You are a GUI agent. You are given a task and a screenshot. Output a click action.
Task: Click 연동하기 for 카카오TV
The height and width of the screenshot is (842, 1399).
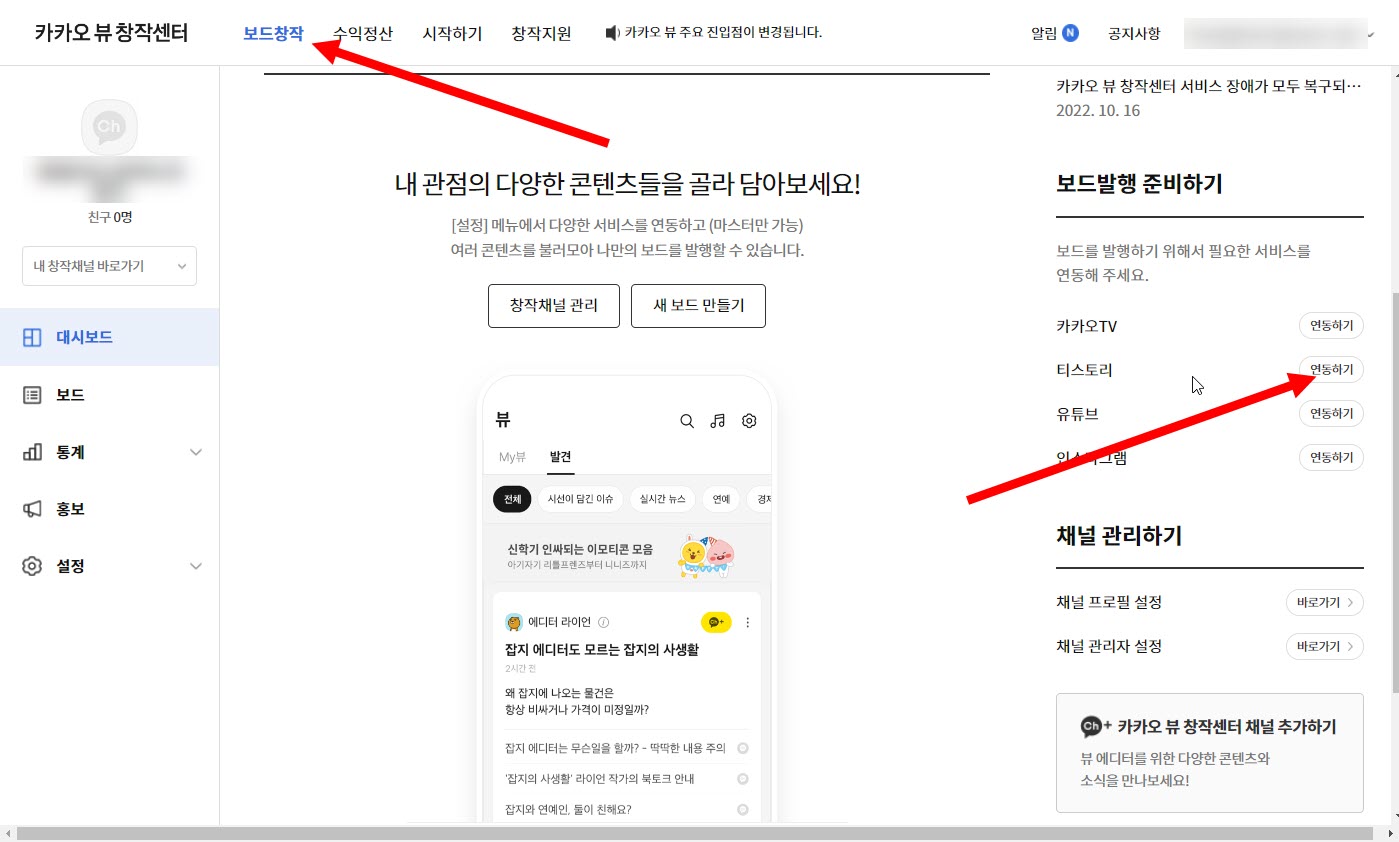click(x=1331, y=326)
